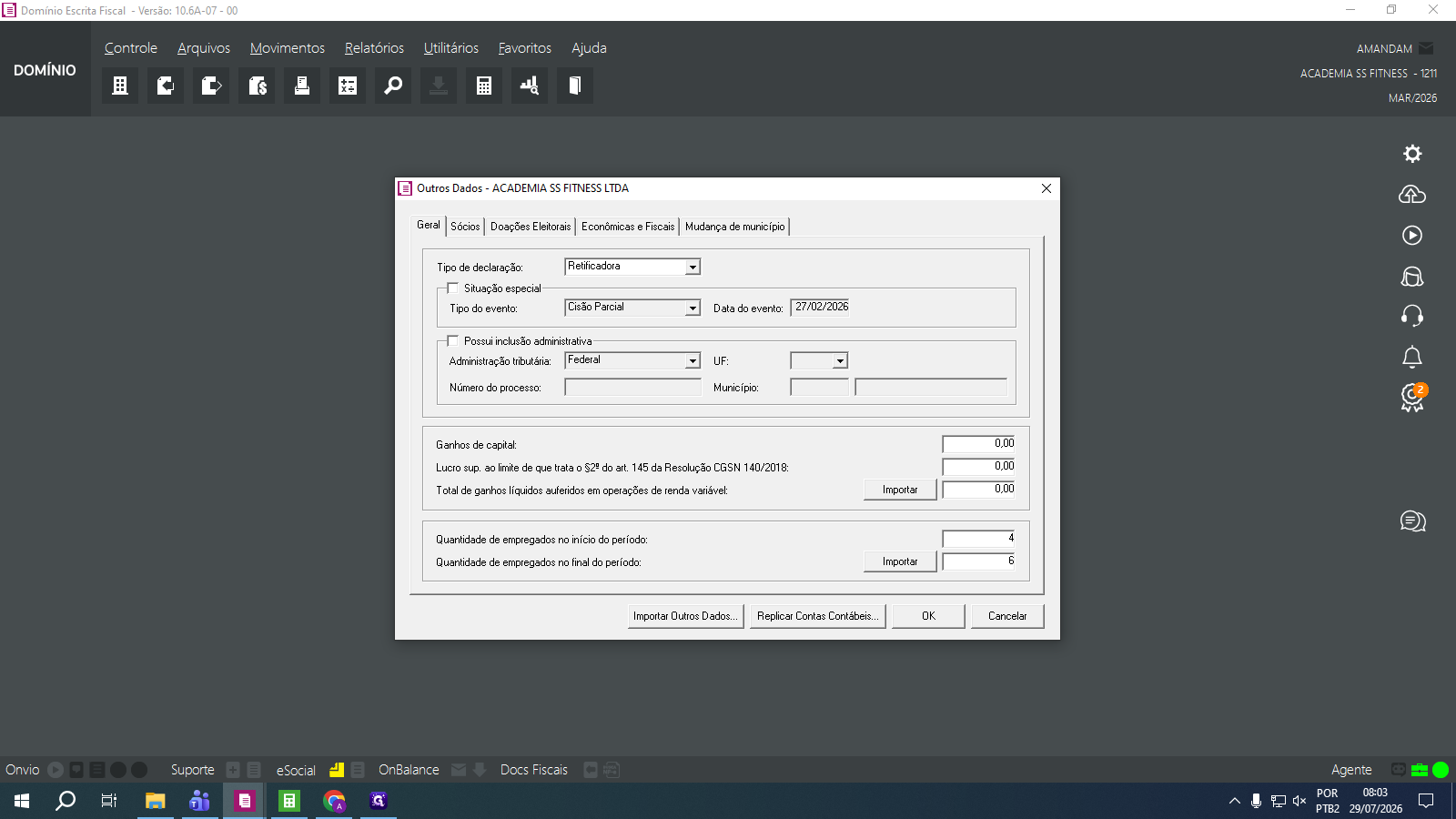The height and width of the screenshot is (819, 1456).
Task: Open the Movimentos menu
Action: pyautogui.click(x=288, y=48)
